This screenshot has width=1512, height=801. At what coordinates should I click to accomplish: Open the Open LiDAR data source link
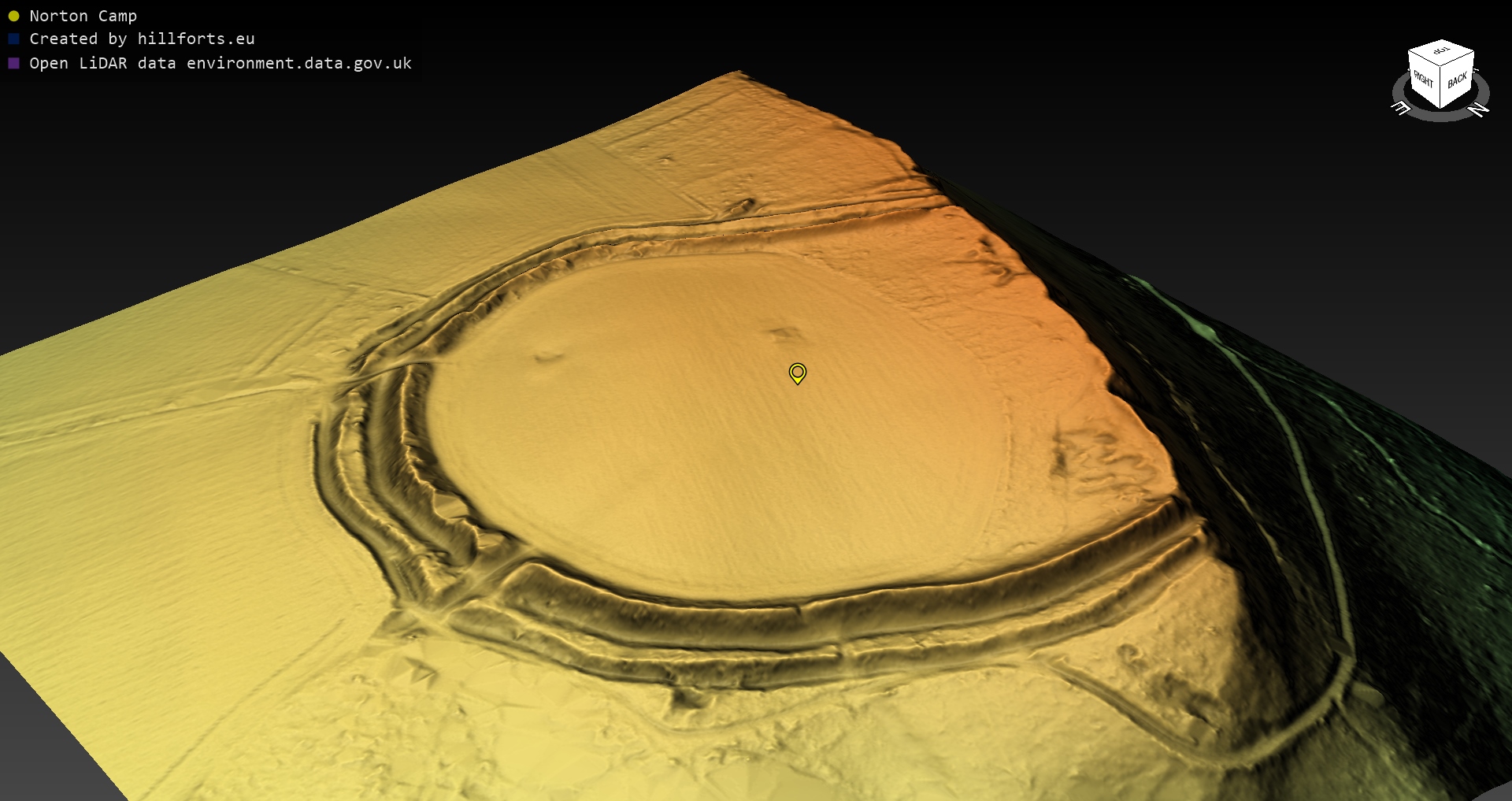click(x=220, y=63)
